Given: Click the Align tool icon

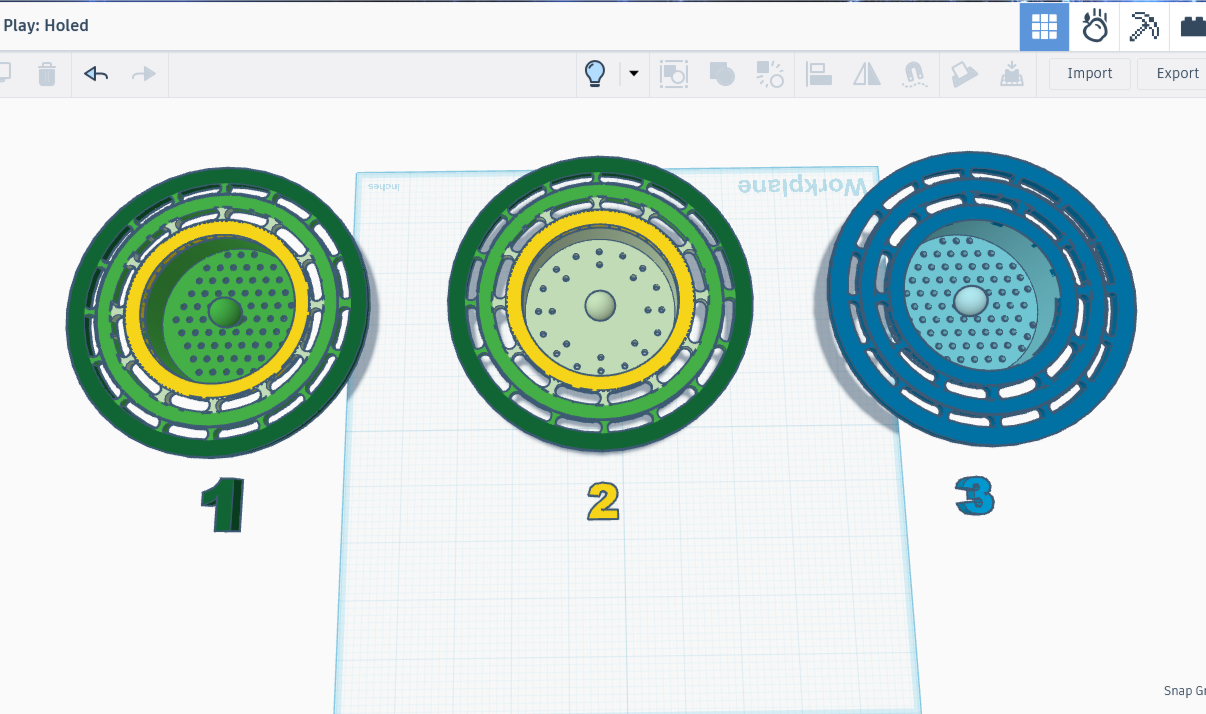Looking at the screenshot, I should pyautogui.click(x=819, y=74).
